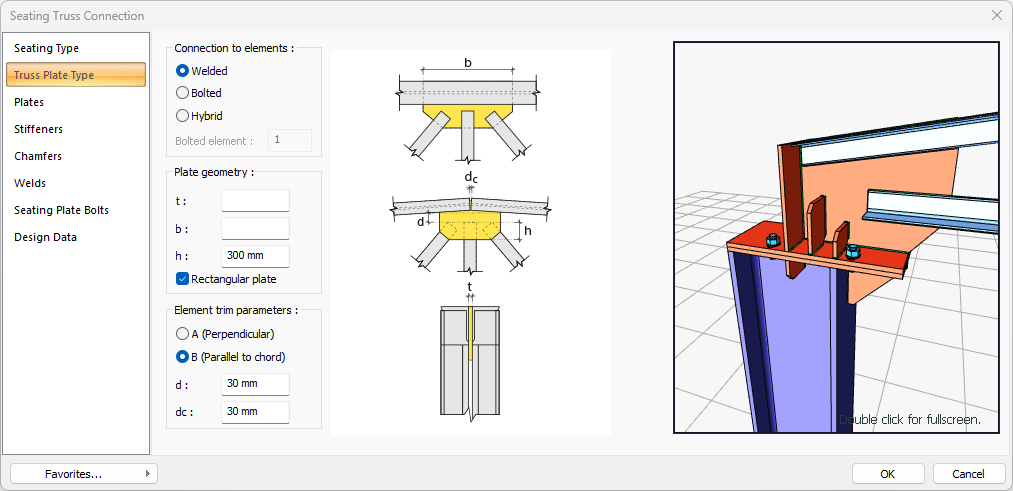The width and height of the screenshot is (1013, 491).
Task: Open the Plates section
Action: coord(29,102)
